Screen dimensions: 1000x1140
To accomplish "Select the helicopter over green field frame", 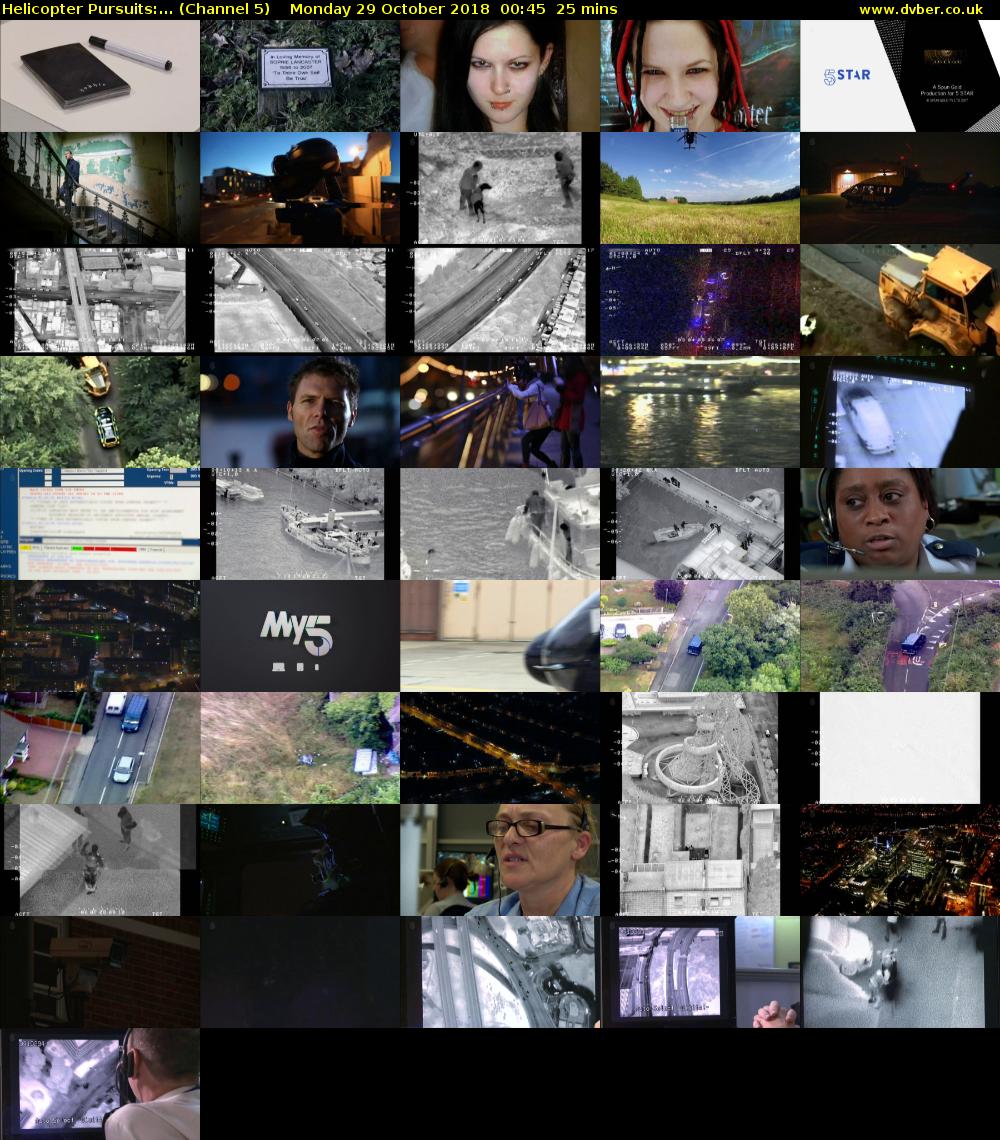I will (x=700, y=188).
